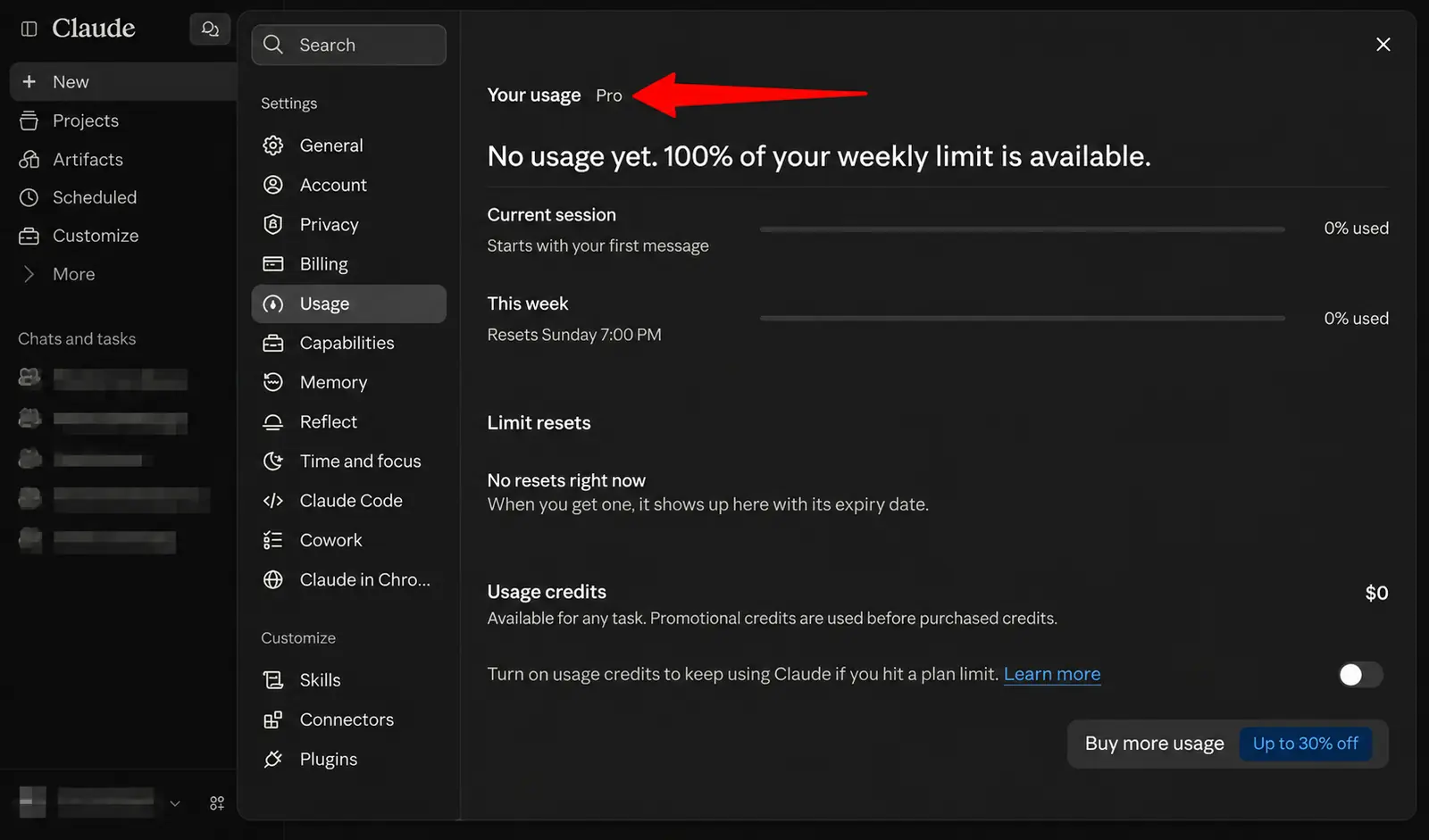Open Cowork settings
The height and width of the screenshot is (840, 1429).
[x=348, y=540]
